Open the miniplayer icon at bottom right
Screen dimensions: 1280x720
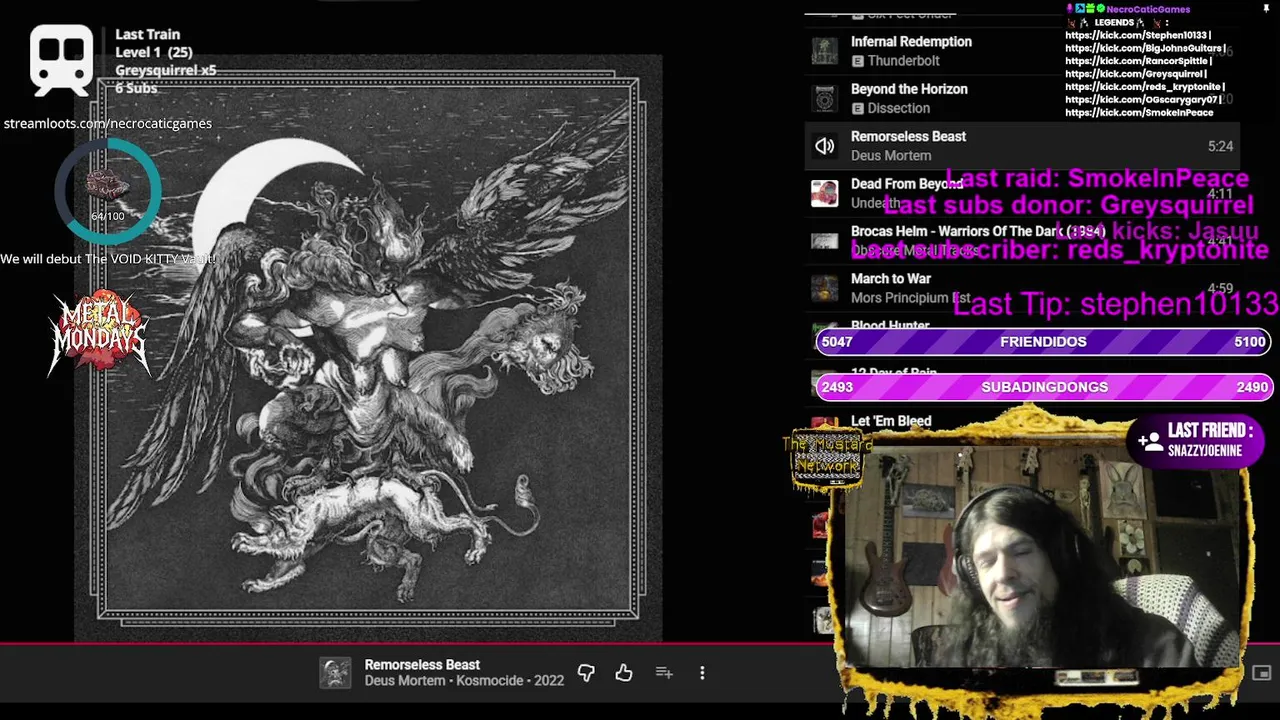(x=1262, y=673)
